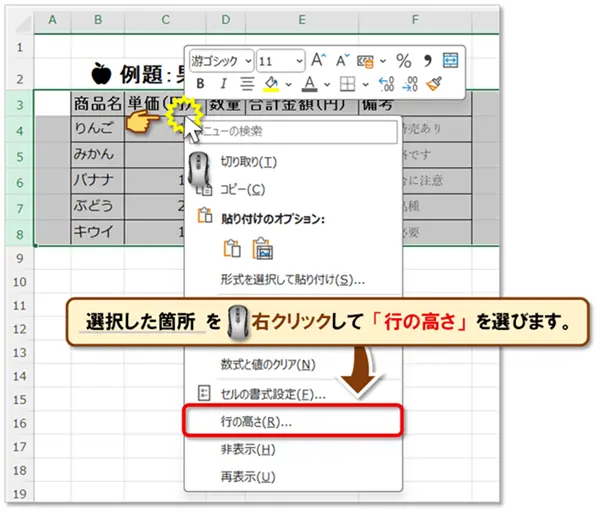600x512 pixels.
Task: Select the format painter brush icon
Action: pyautogui.click(x=434, y=83)
